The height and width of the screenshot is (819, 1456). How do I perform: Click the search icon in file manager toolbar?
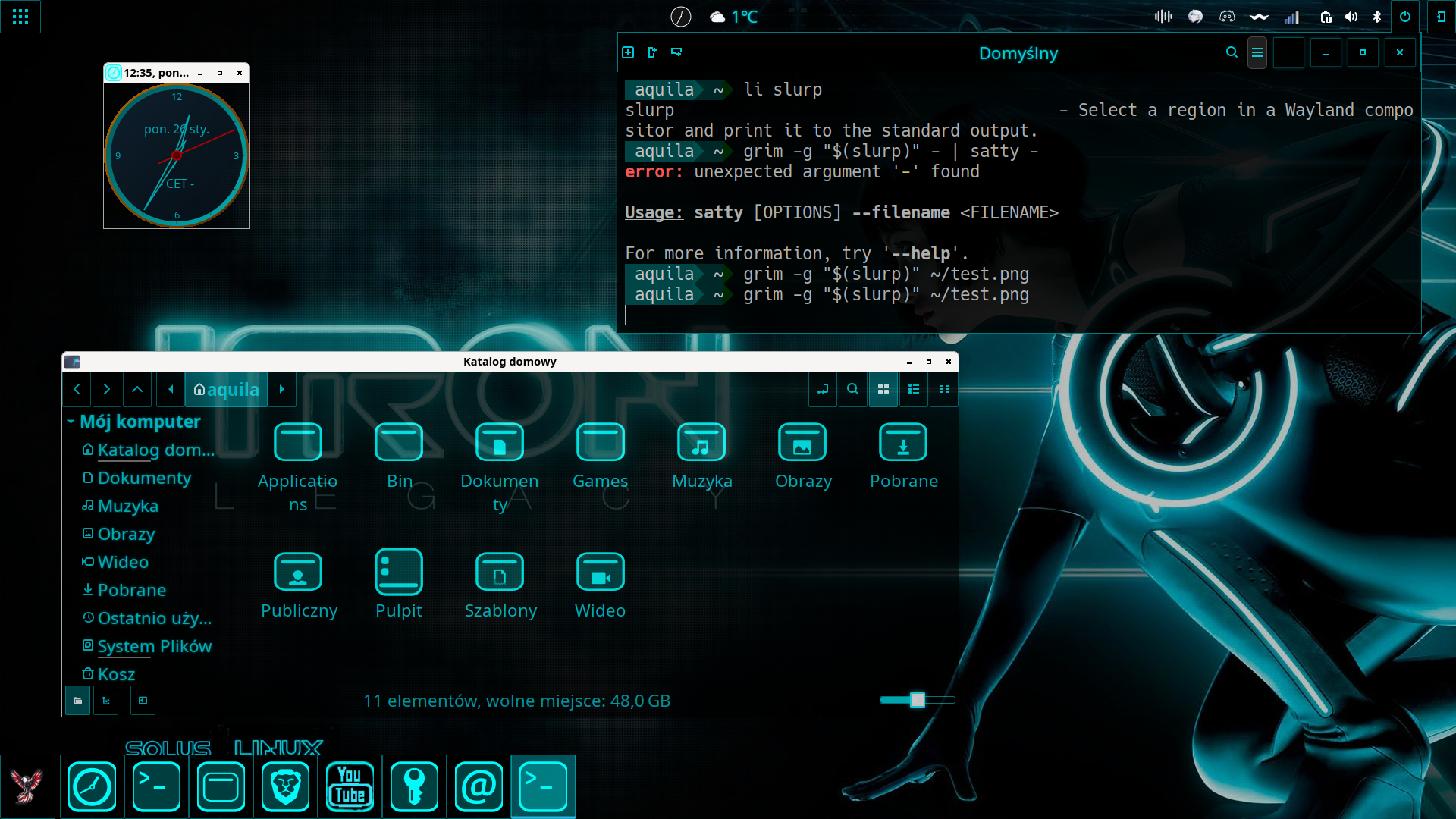tap(852, 389)
